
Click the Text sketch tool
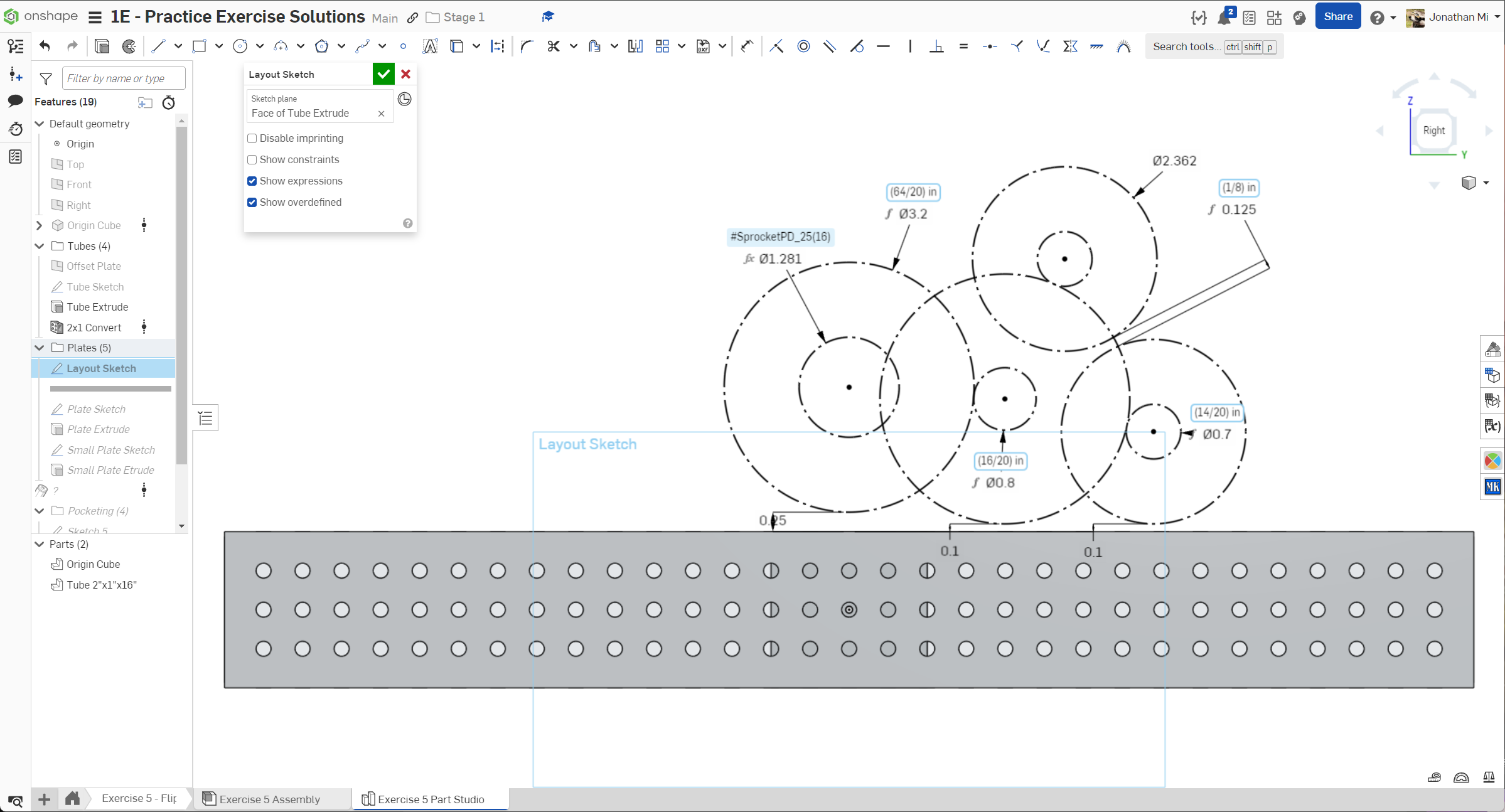(x=430, y=46)
